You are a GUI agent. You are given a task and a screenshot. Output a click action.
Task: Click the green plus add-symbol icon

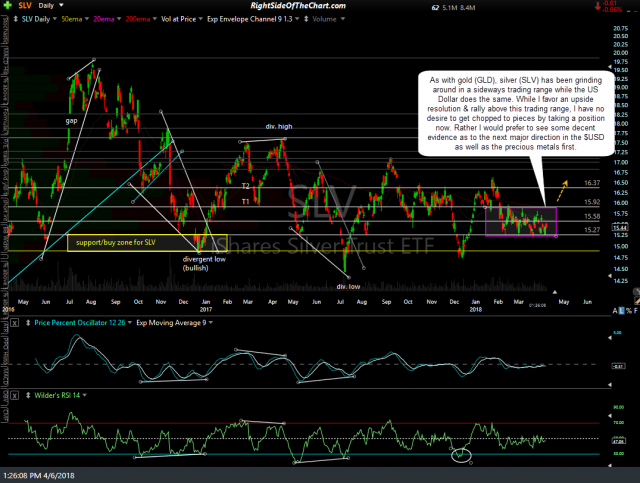(x=7, y=5)
